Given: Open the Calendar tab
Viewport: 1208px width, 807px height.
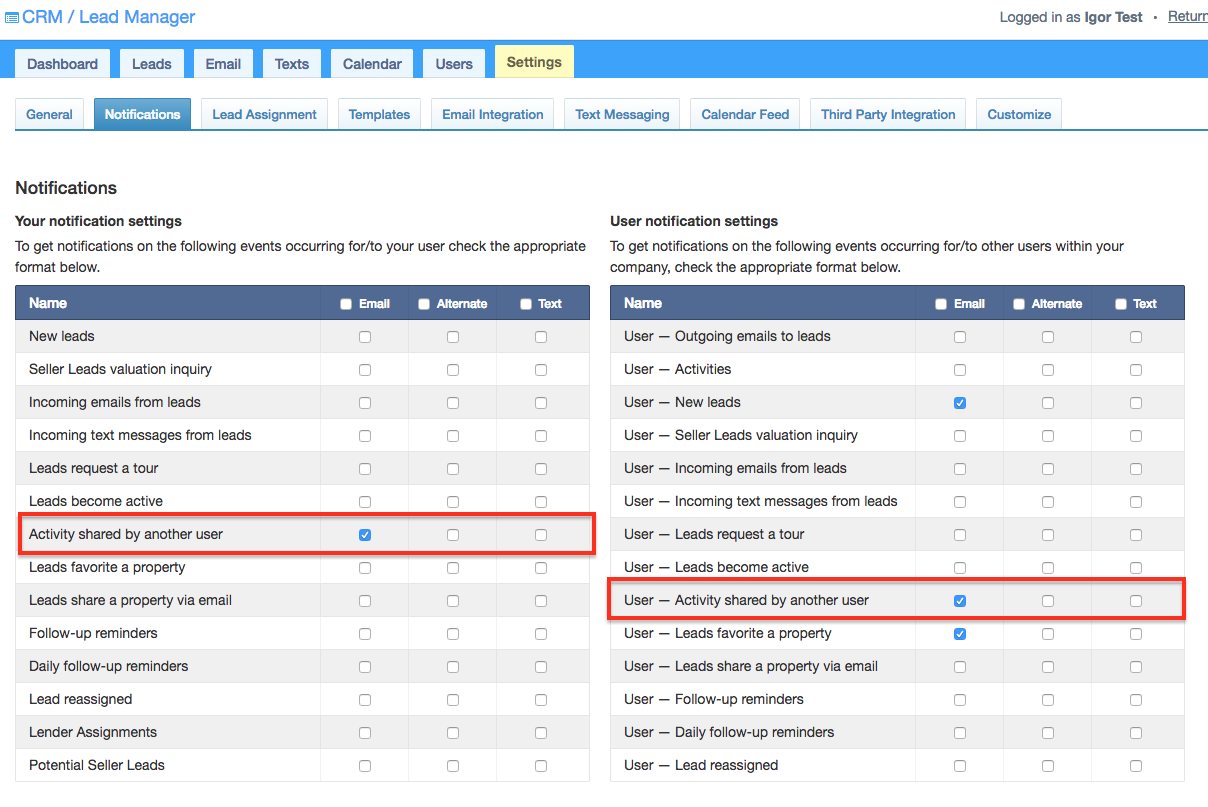Looking at the screenshot, I should [372, 64].
